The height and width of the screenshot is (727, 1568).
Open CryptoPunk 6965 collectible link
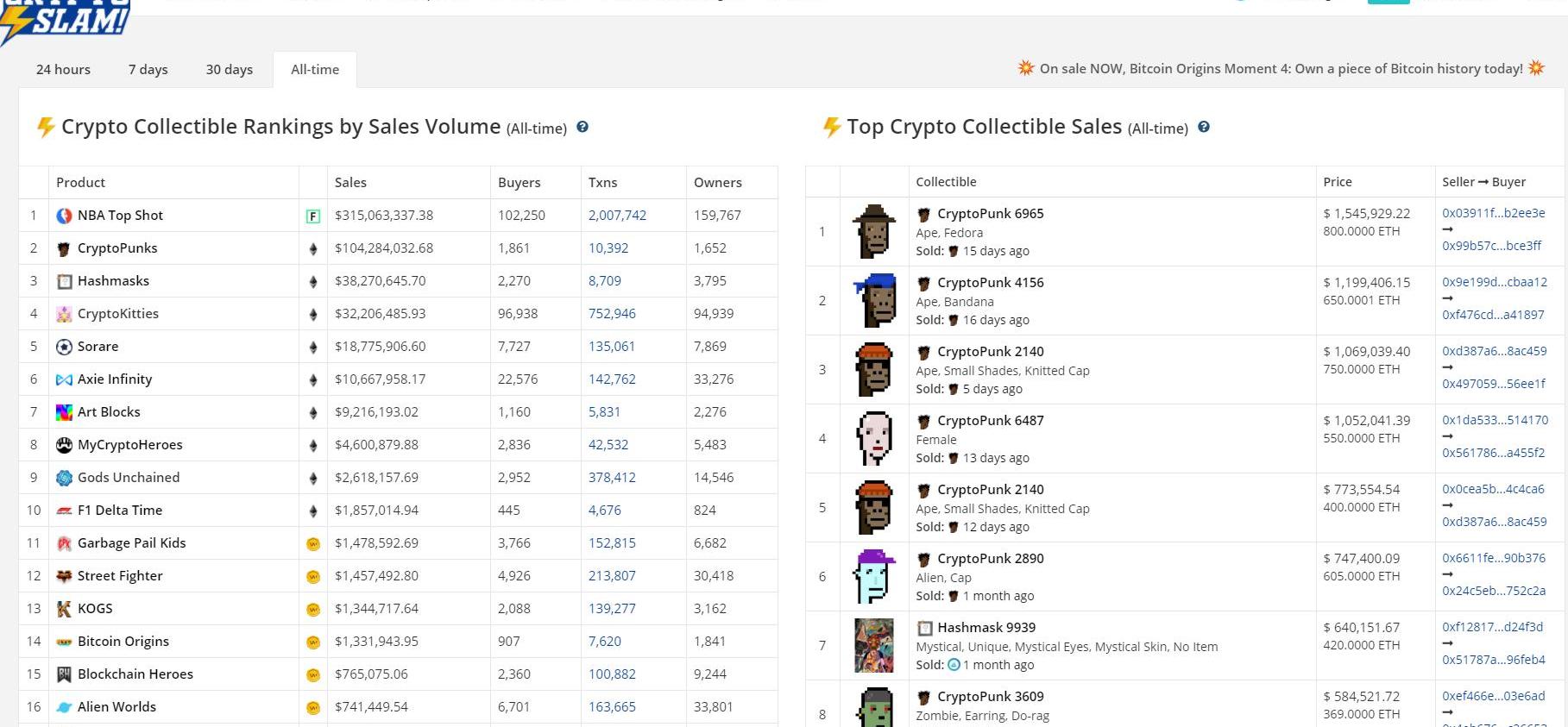991,214
